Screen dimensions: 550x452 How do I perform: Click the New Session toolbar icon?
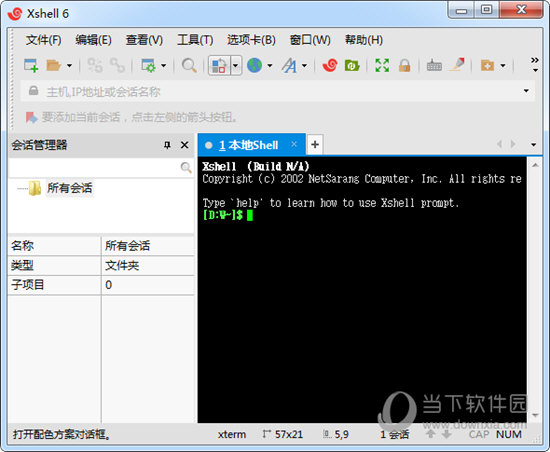coord(31,66)
